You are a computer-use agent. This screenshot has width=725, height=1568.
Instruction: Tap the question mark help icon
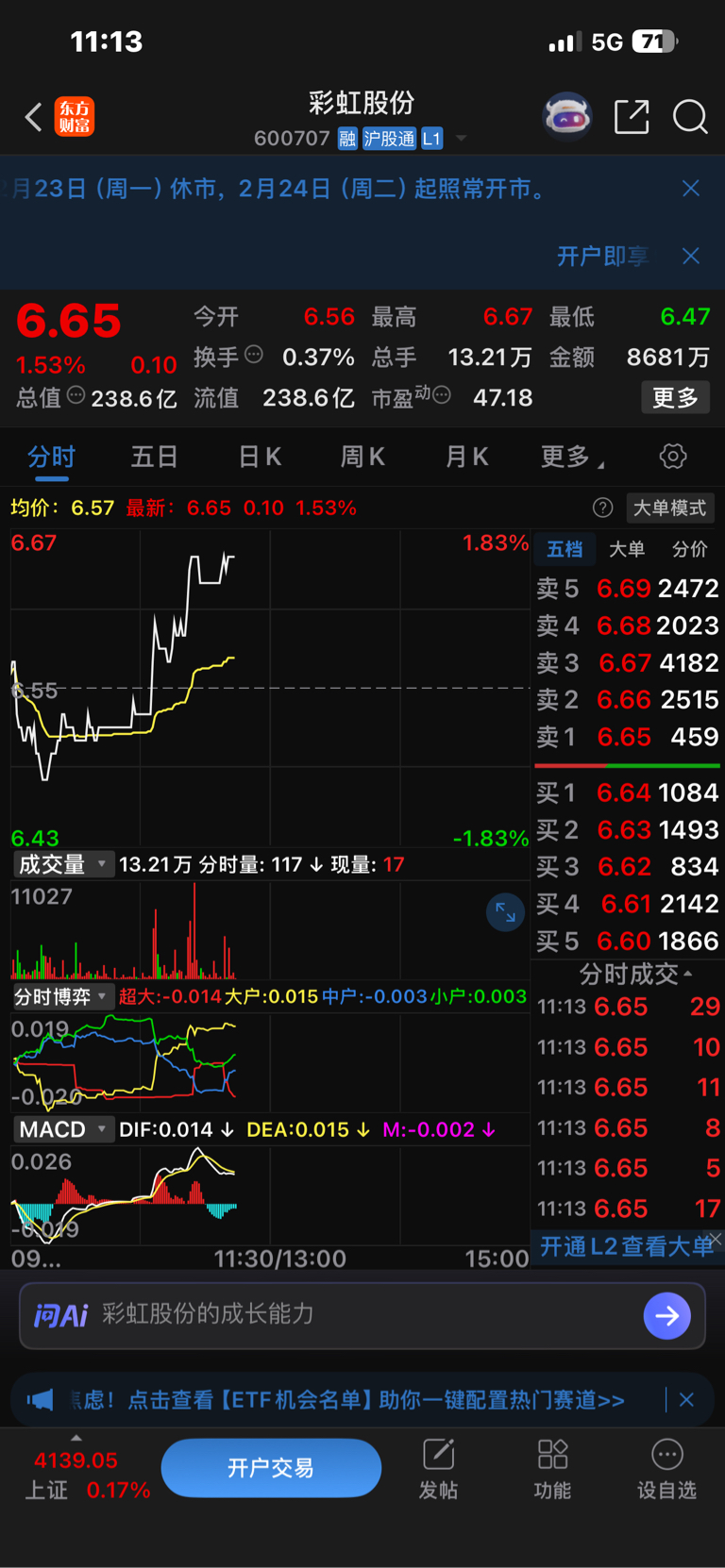click(602, 509)
